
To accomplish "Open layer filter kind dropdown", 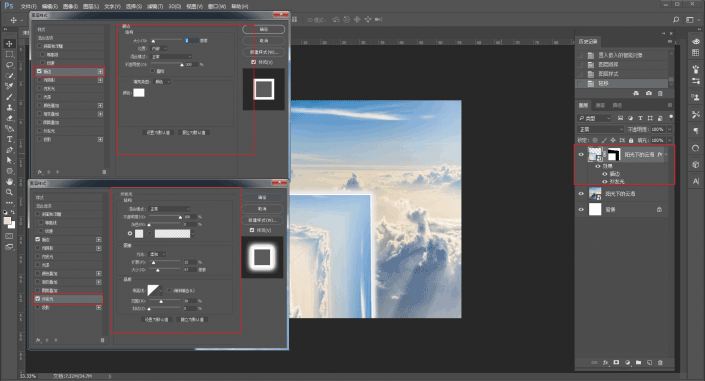I will tap(595, 118).
